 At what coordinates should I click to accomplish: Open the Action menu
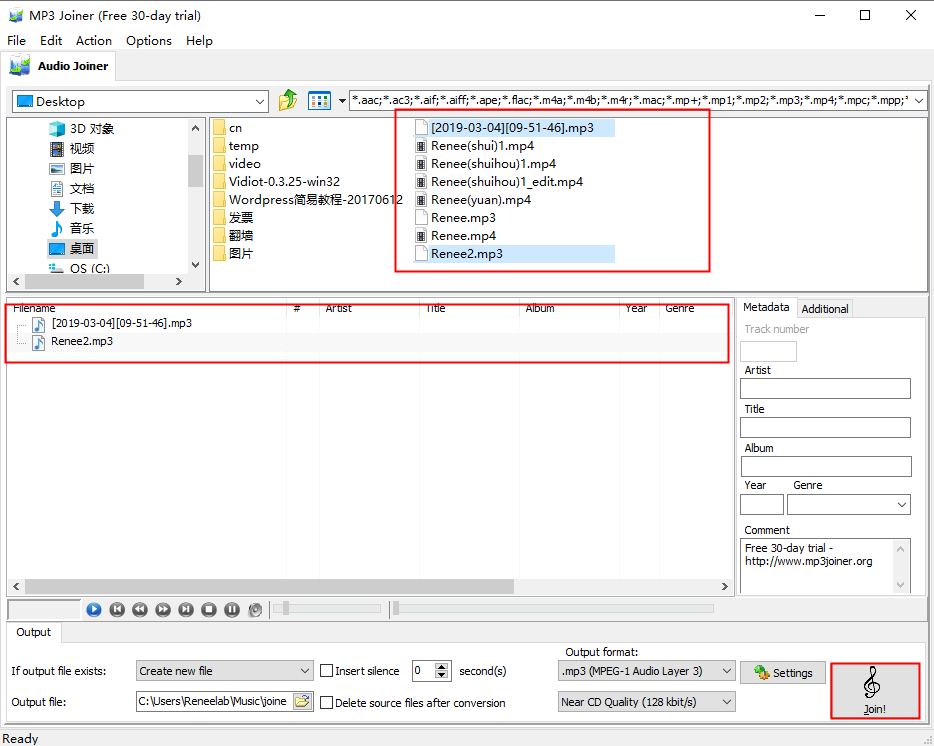(94, 41)
